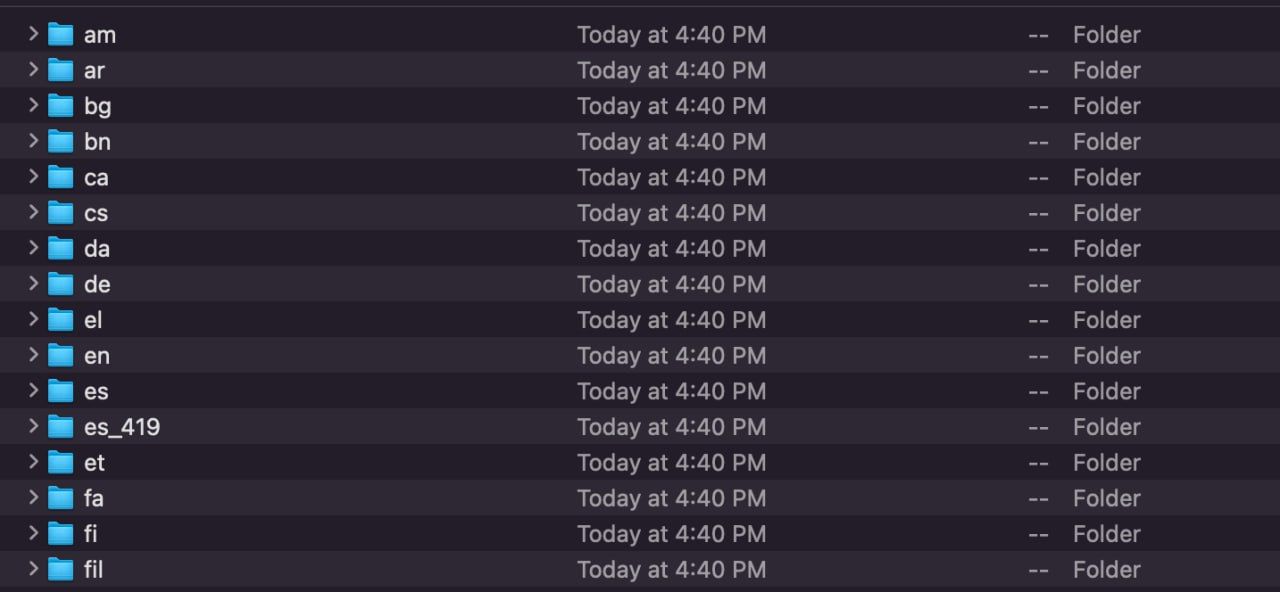Click the 'am' folder icon
The height and width of the screenshot is (592, 1280).
[x=61, y=35]
